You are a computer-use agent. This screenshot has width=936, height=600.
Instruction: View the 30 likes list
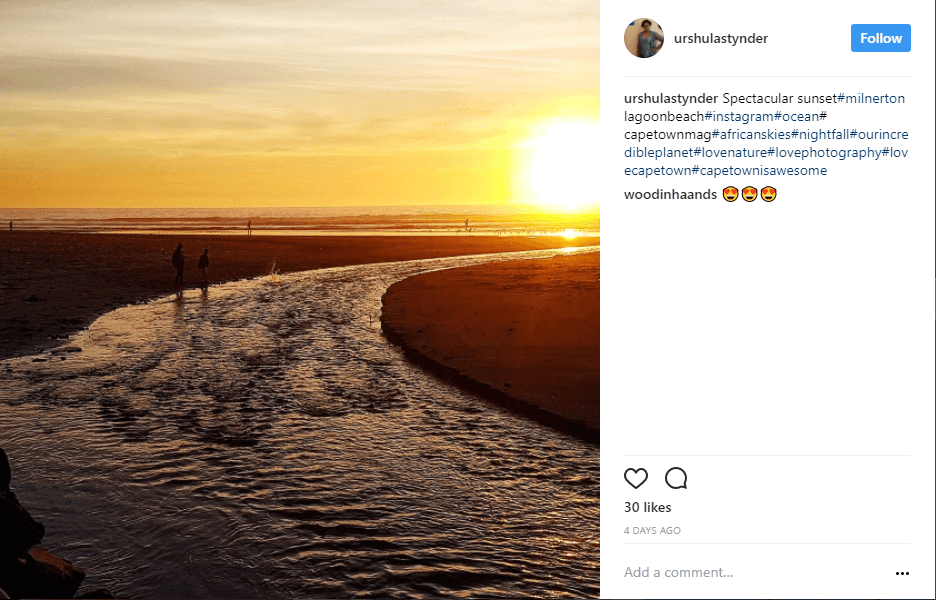click(x=648, y=507)
